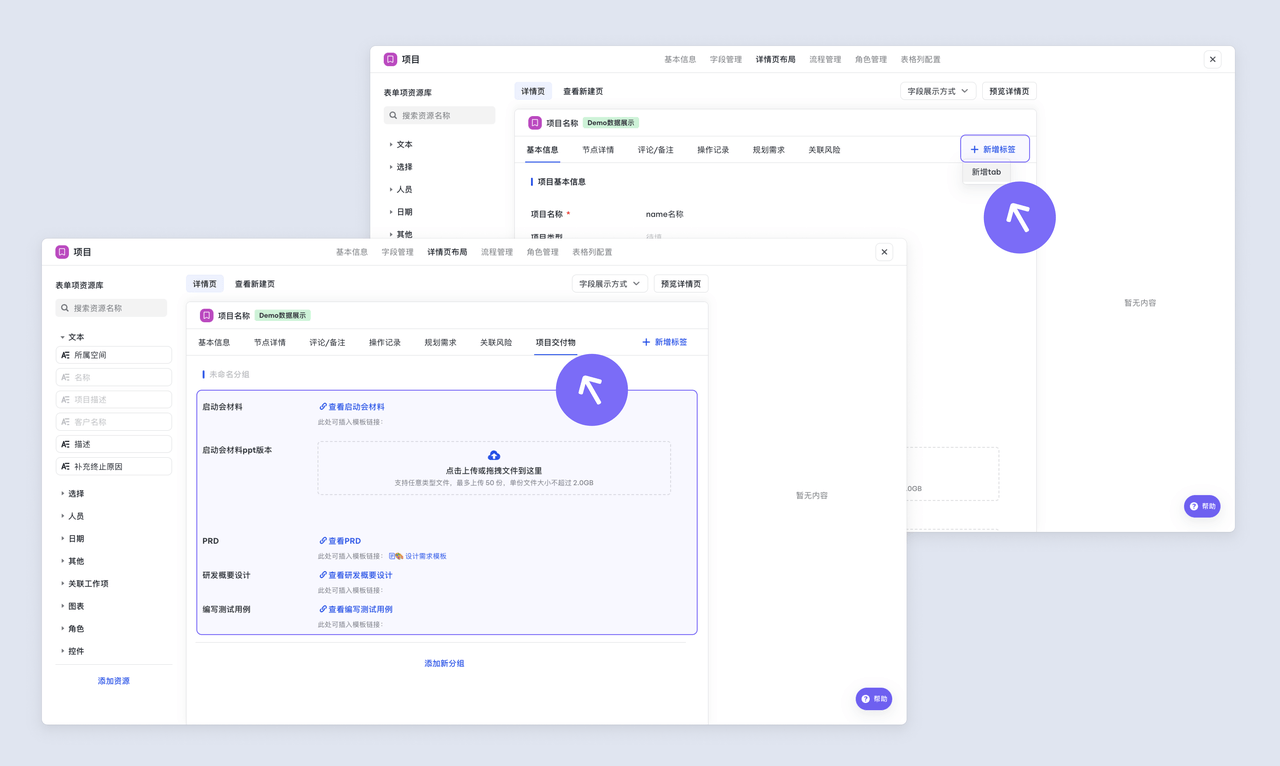
Task: Click link icon beside 查看PRD
Action: pyautogui.click(x=323, y=541)
